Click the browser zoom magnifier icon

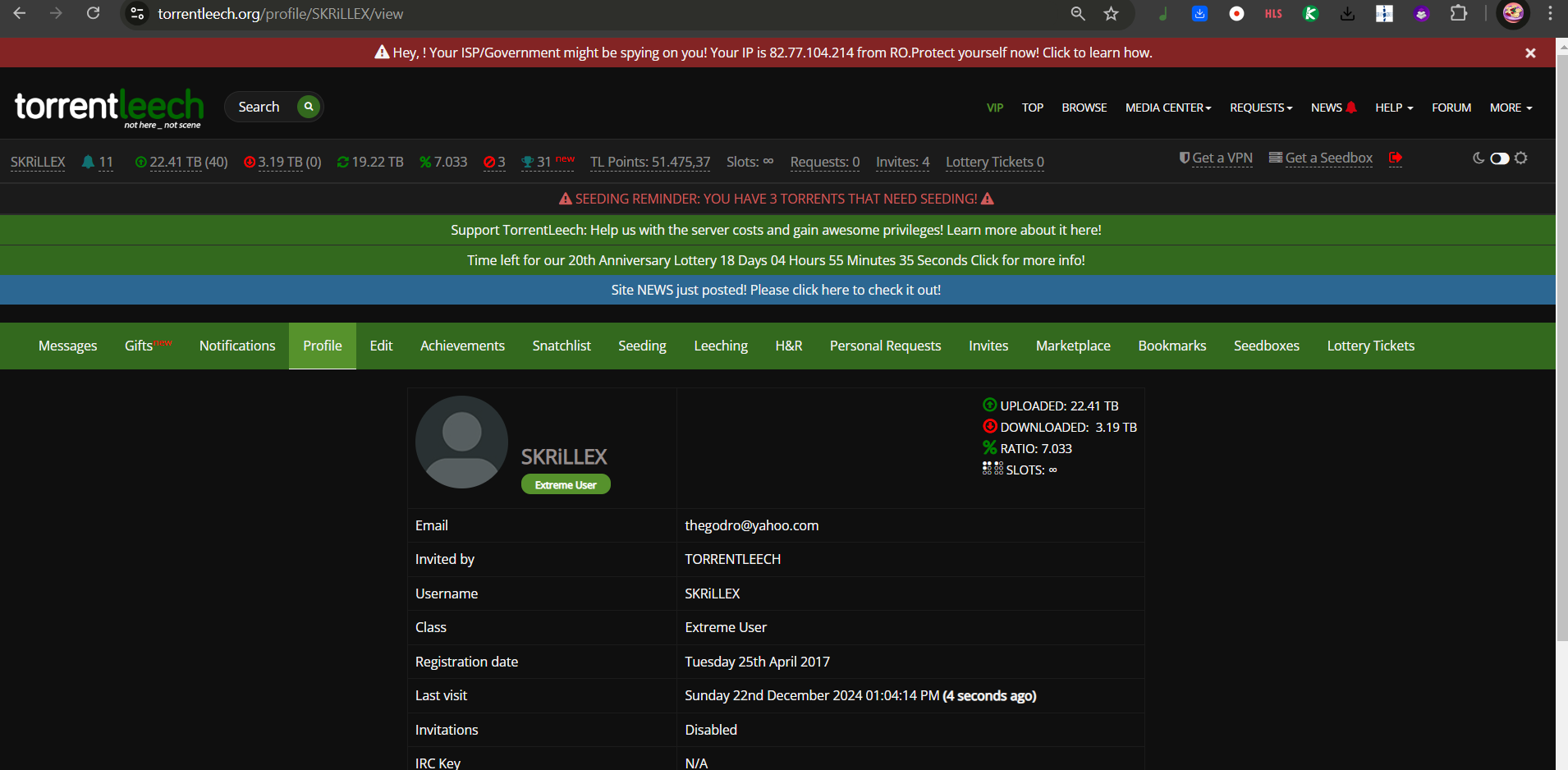(x=1078, y=14)
